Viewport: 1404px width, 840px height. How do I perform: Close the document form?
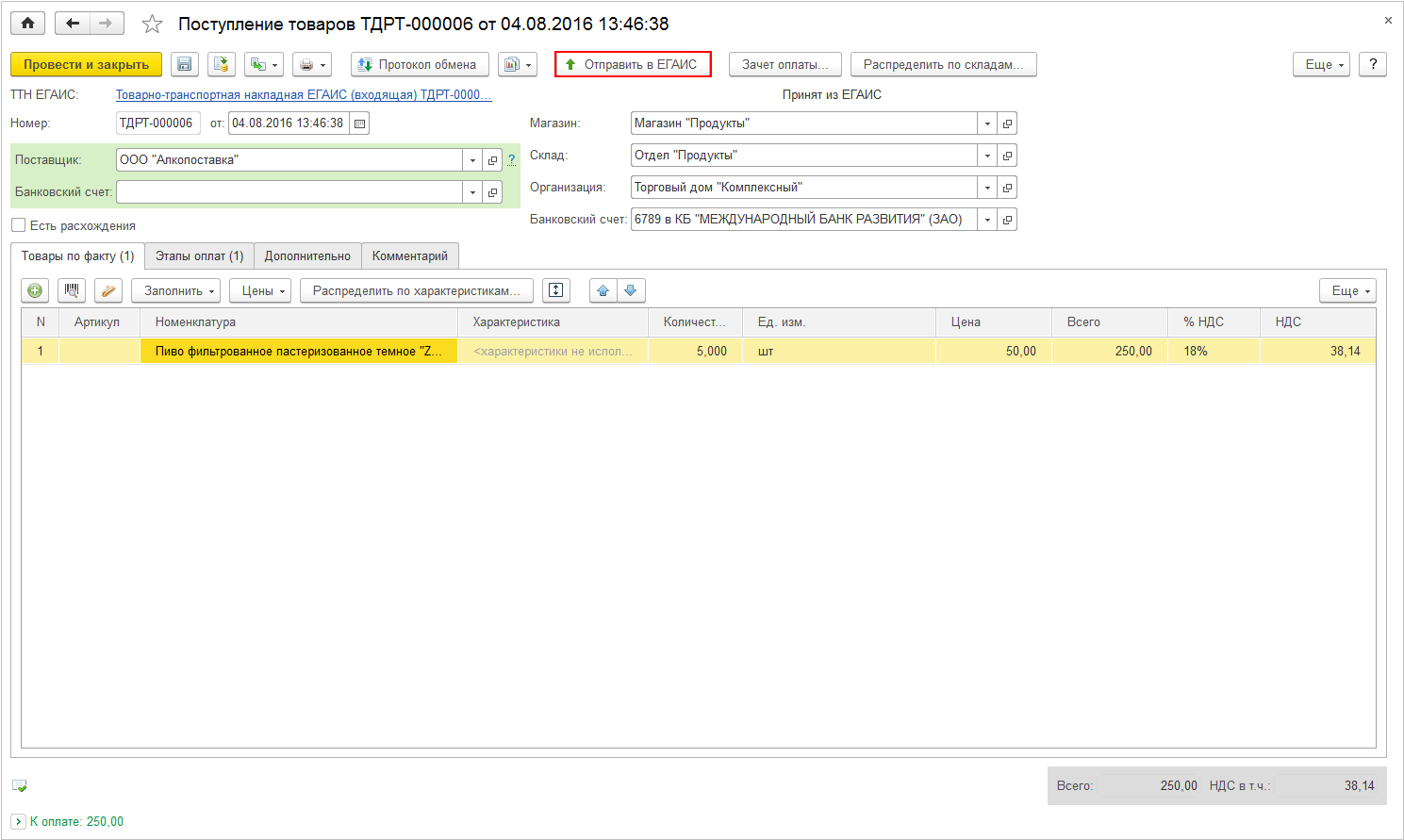[1388, 20]
